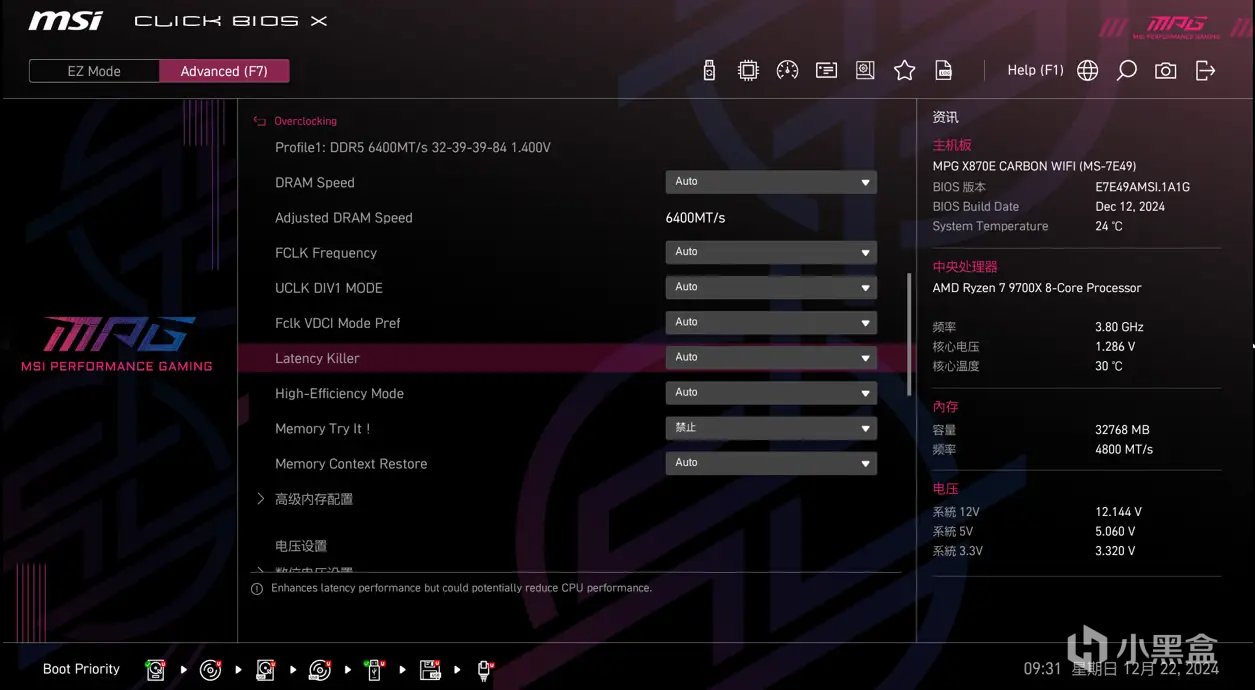This screenshot has height=690, width=1255.
Task: Take a screenshot with the camera icon
Action: click(1166, 70)
